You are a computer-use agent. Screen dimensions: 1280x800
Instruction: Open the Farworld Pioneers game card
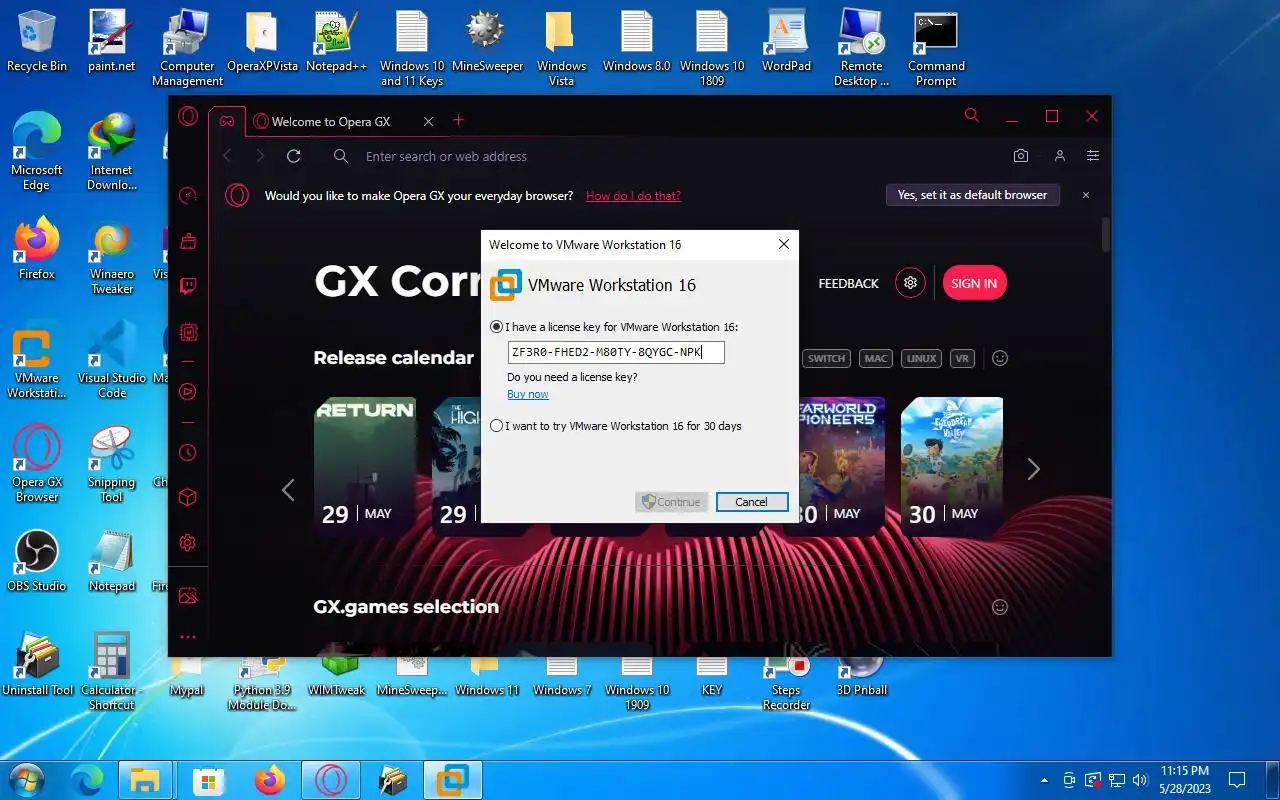click(x=841, y=466)
